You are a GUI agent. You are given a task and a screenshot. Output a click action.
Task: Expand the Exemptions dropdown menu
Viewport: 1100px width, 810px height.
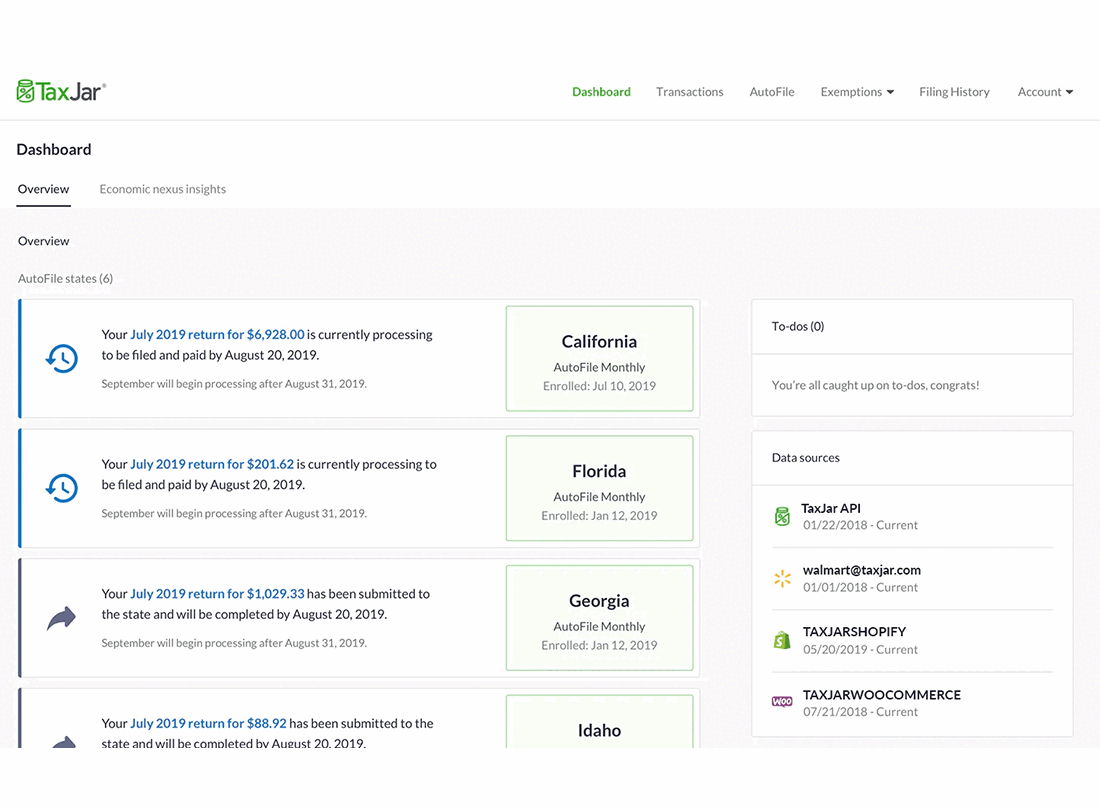(857, 92)
